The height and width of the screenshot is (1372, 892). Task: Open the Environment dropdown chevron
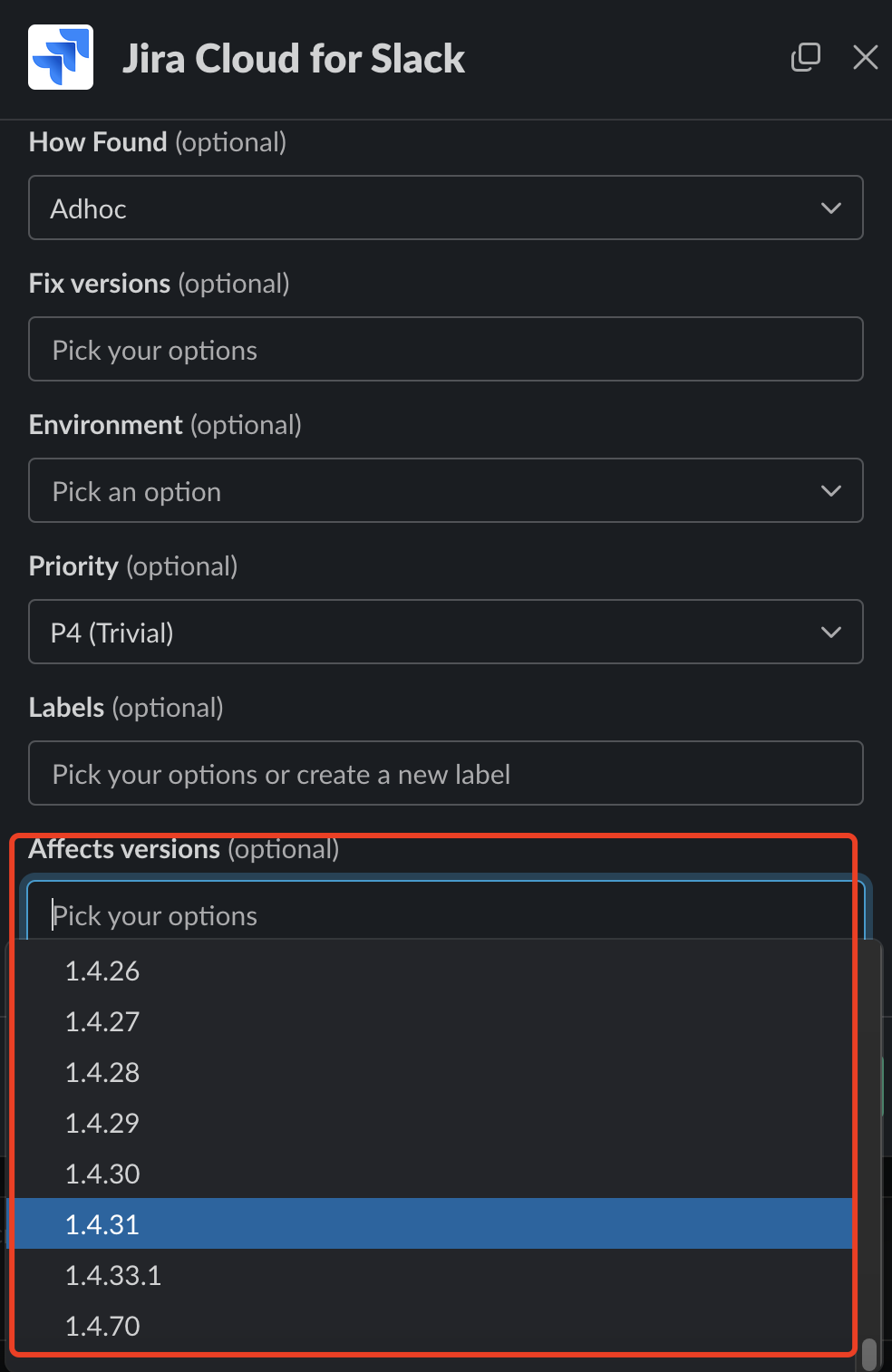click(x=830, y=491)
